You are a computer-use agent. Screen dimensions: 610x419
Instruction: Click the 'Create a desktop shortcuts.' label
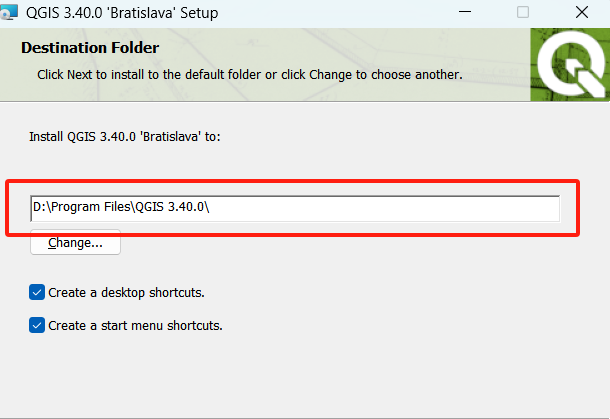126,292
